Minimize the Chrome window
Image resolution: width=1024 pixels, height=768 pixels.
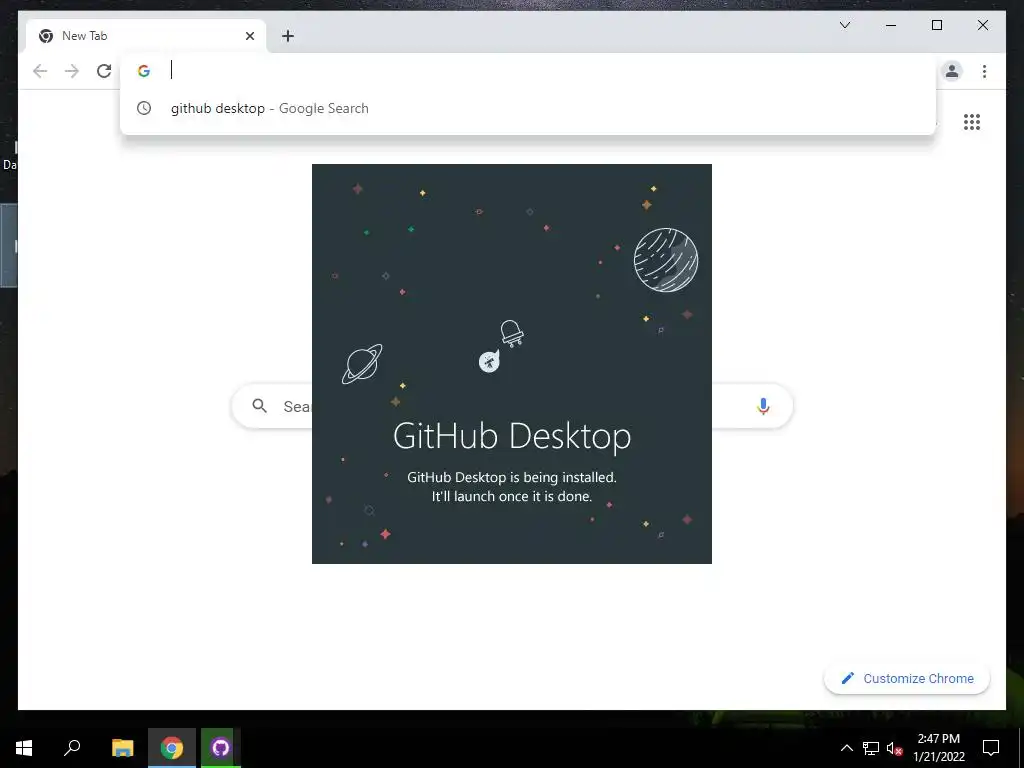pyautogui.click(x=891, y=25)
